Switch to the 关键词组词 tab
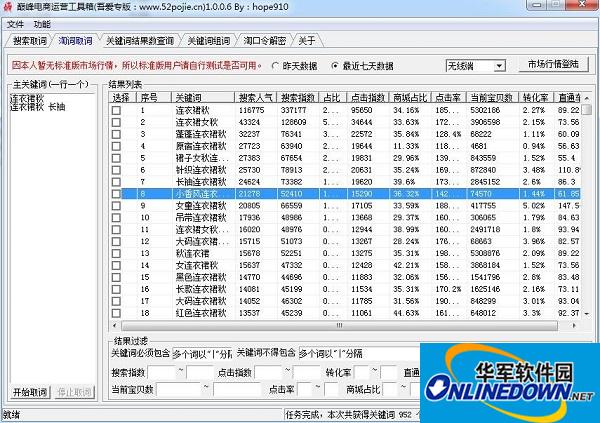The image size is (600, 423). coord(209,41)
